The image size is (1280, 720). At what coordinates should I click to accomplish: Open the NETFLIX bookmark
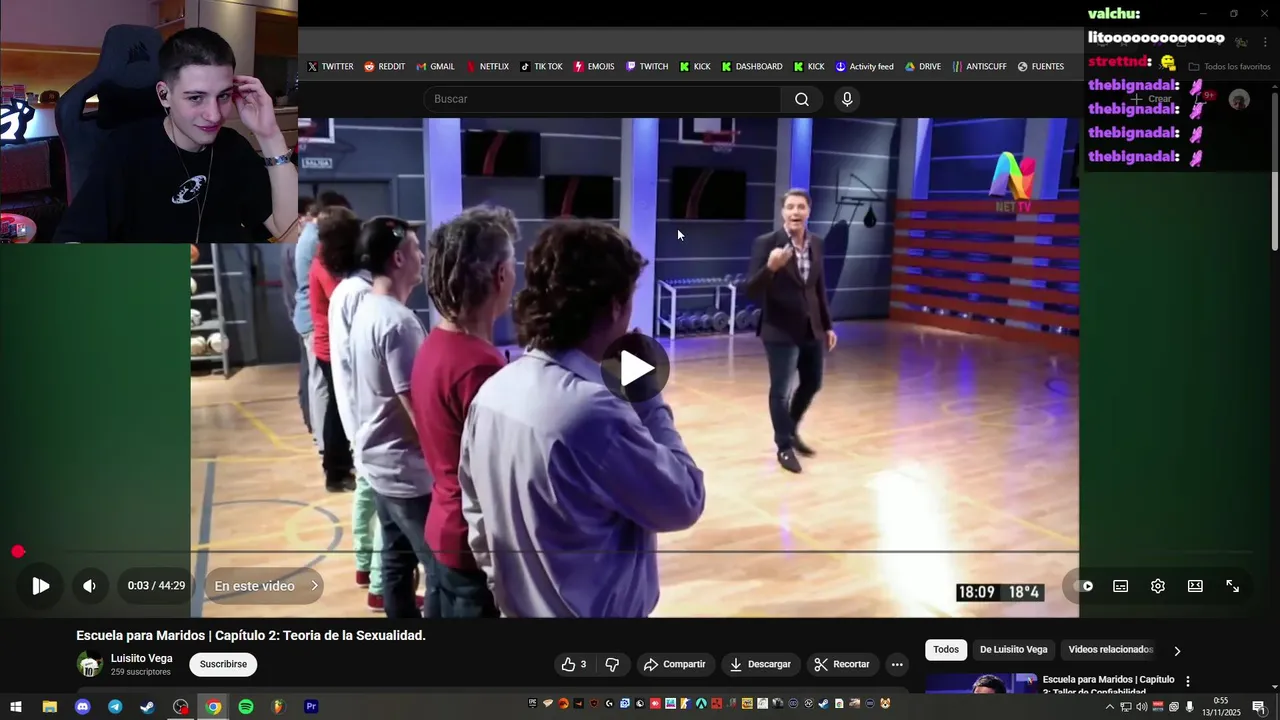click(x=487, y=67)
